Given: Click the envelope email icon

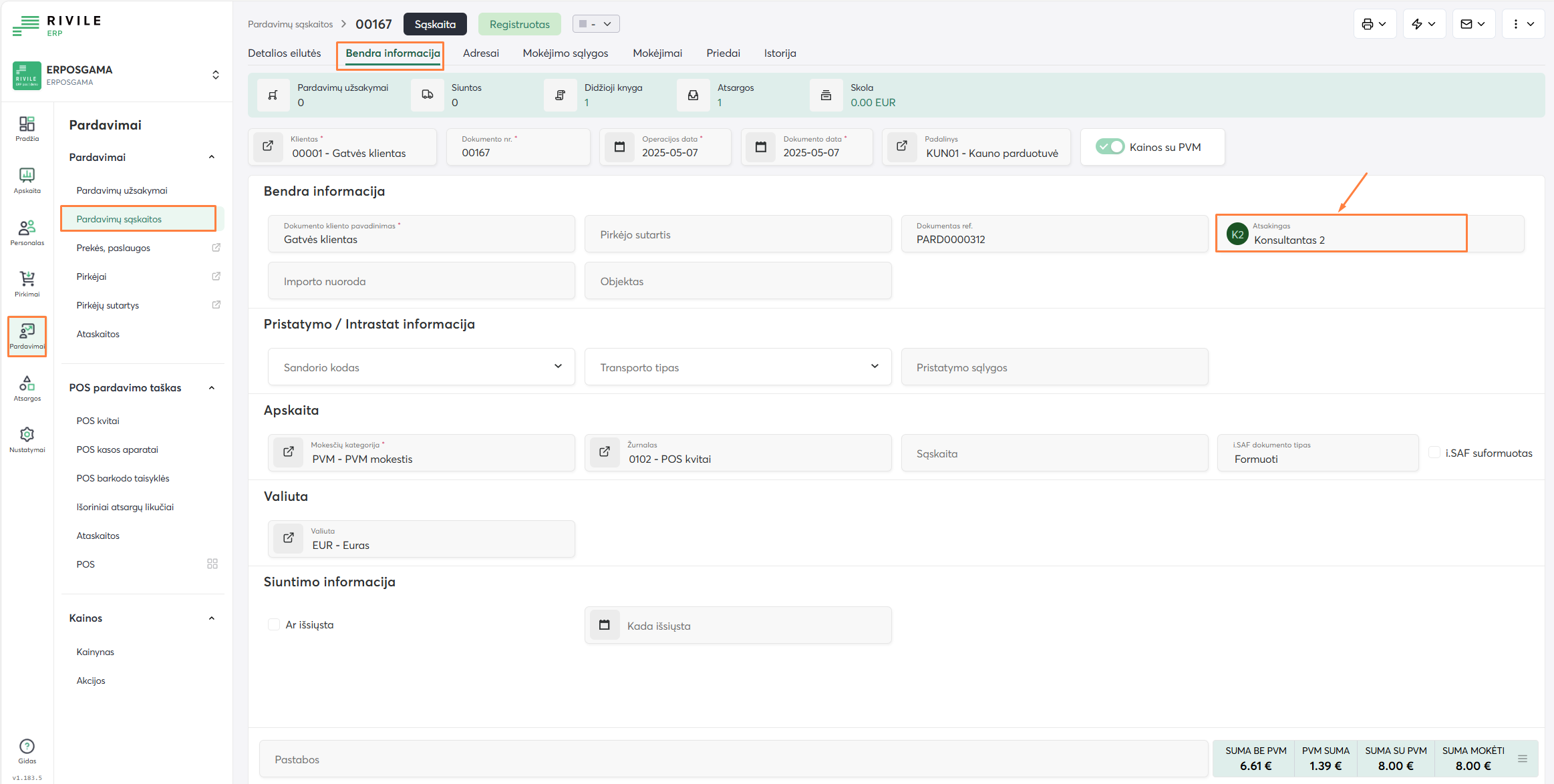Looking at the screenshot, I should (x=1466, y=24).
